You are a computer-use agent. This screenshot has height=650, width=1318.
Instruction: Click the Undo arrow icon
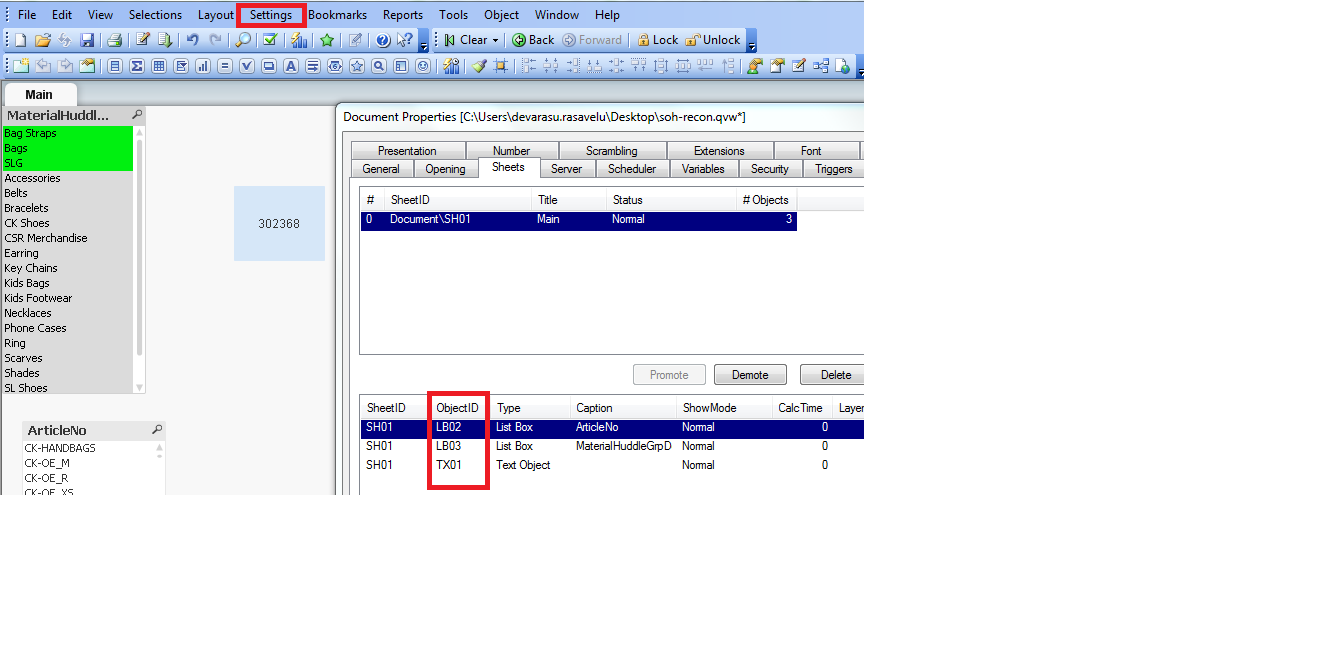[x=192, y=40]
